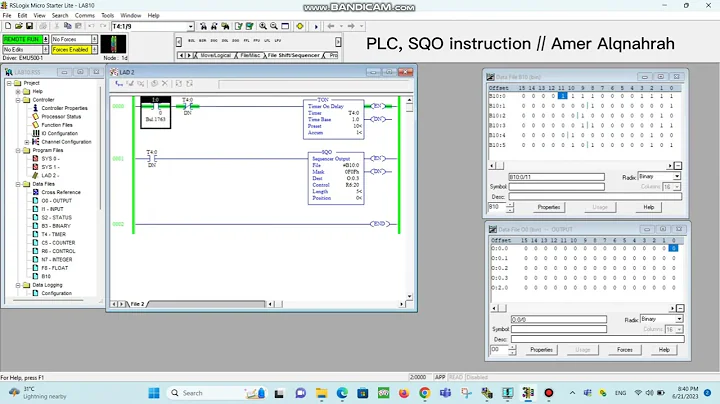
Task: Click Help in Data File O0 window
Action: pyautogui.click(x=664, y=350)
